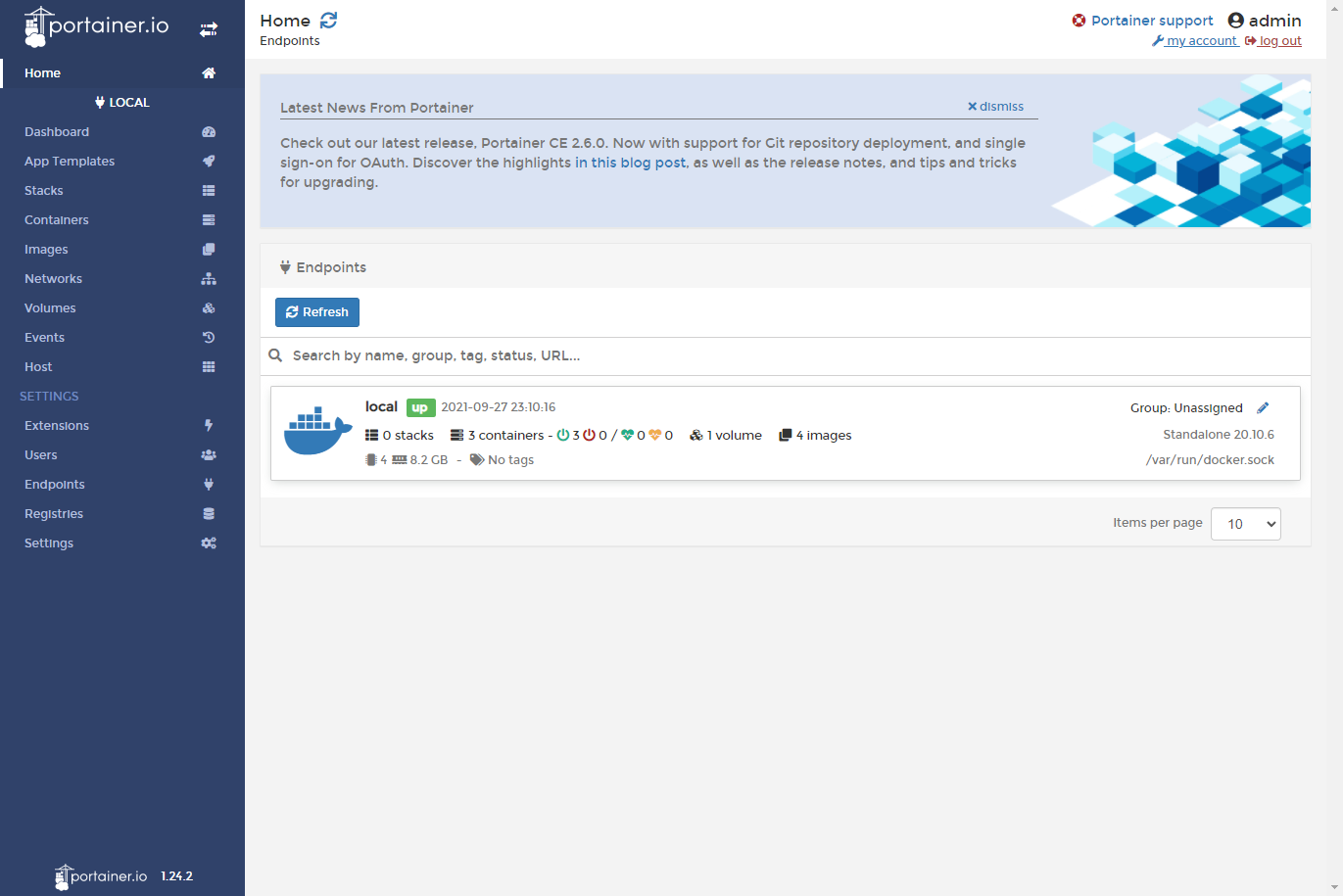
Task: Click the Networks sitemap icon
Action: tap(209, 279)
